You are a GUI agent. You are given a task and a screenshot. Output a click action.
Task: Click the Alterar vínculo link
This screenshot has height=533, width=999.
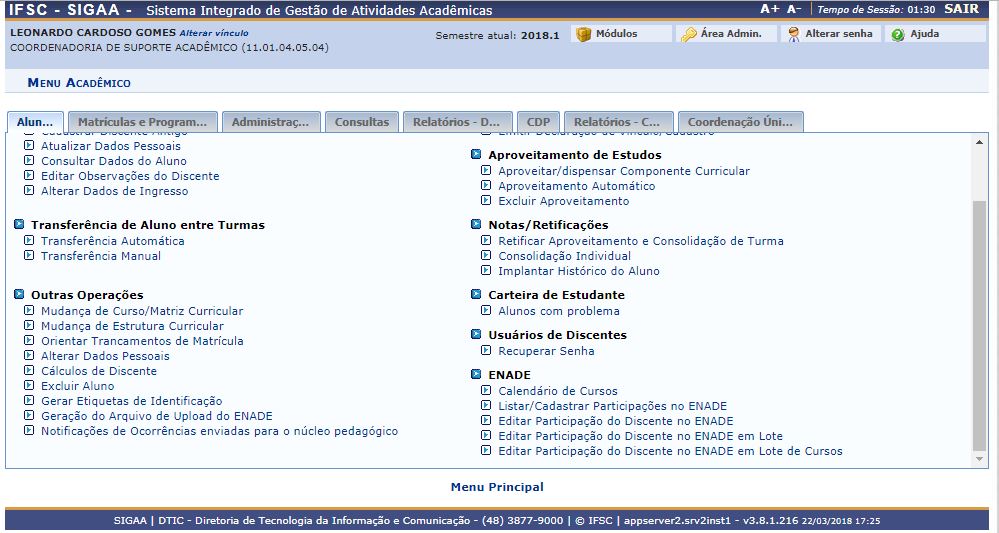click(x=213, y=33)
